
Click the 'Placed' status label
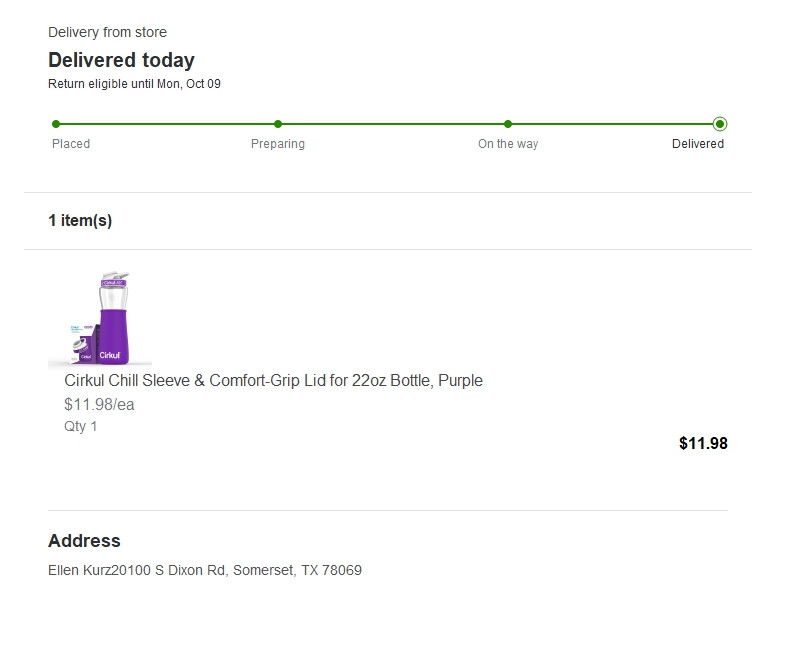(x=71, y=144)
